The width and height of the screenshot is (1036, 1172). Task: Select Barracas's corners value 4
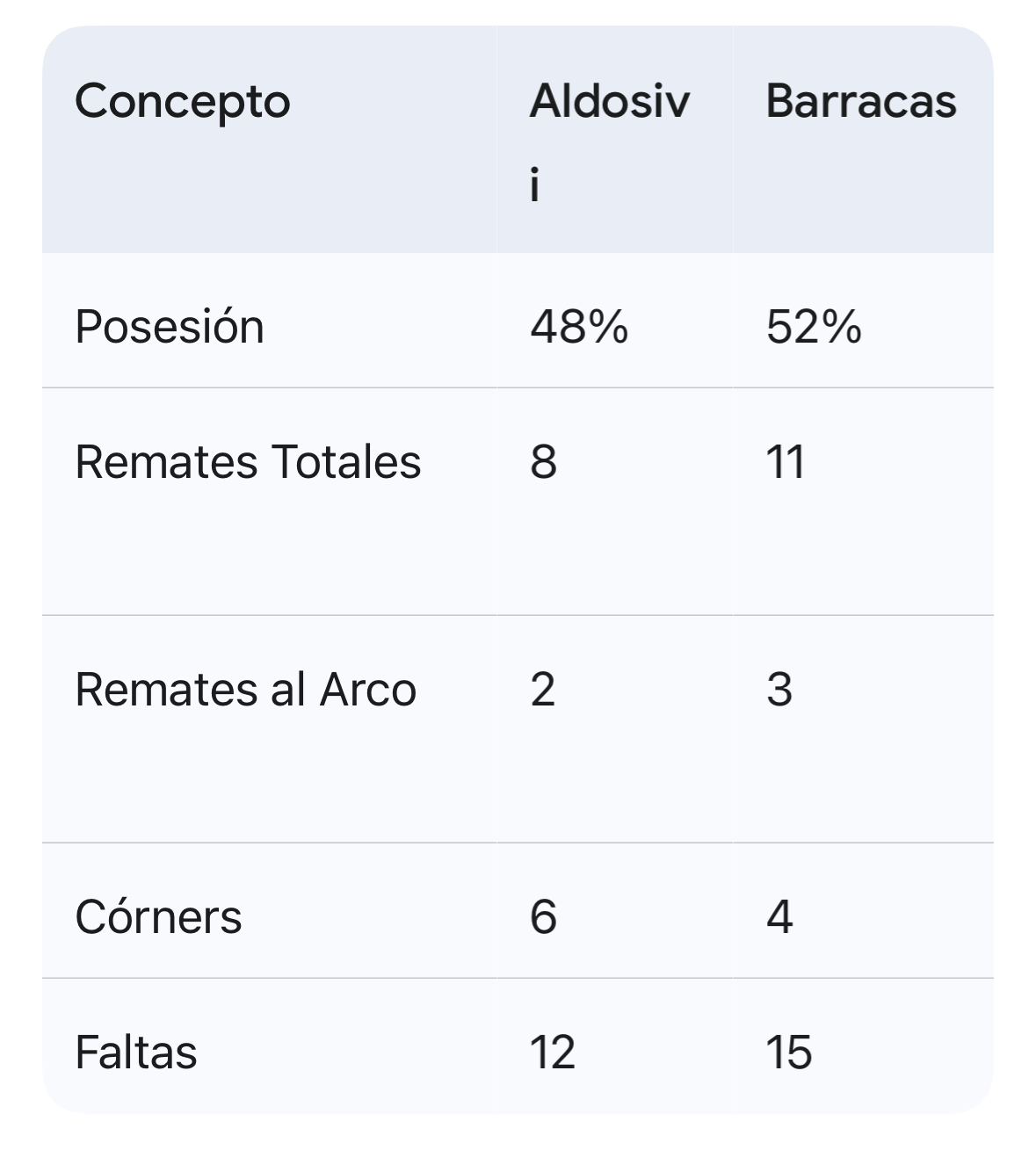(779, 917)
